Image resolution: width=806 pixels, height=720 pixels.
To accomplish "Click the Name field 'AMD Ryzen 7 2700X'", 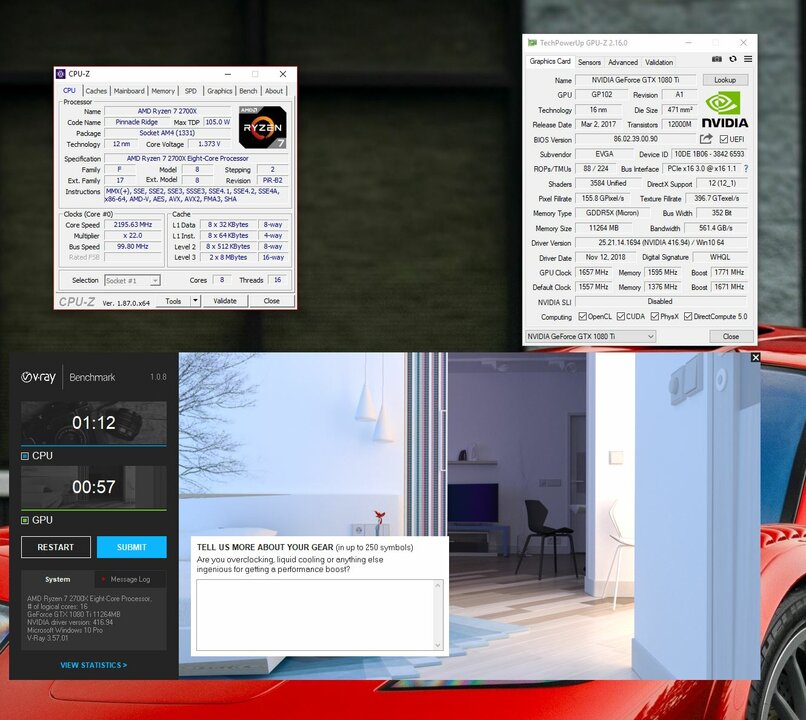I will pyautogui.click(x=167, y=111).
